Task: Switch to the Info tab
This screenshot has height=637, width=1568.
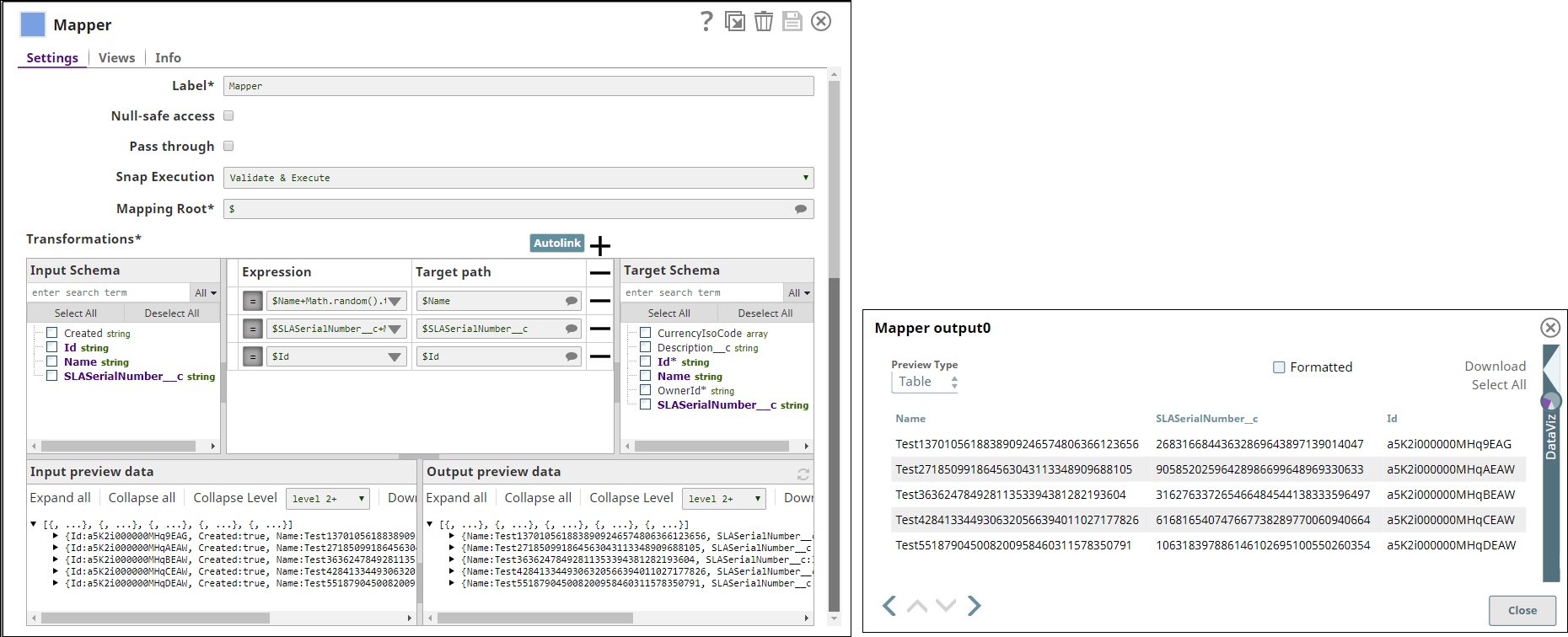Action: 168,57
